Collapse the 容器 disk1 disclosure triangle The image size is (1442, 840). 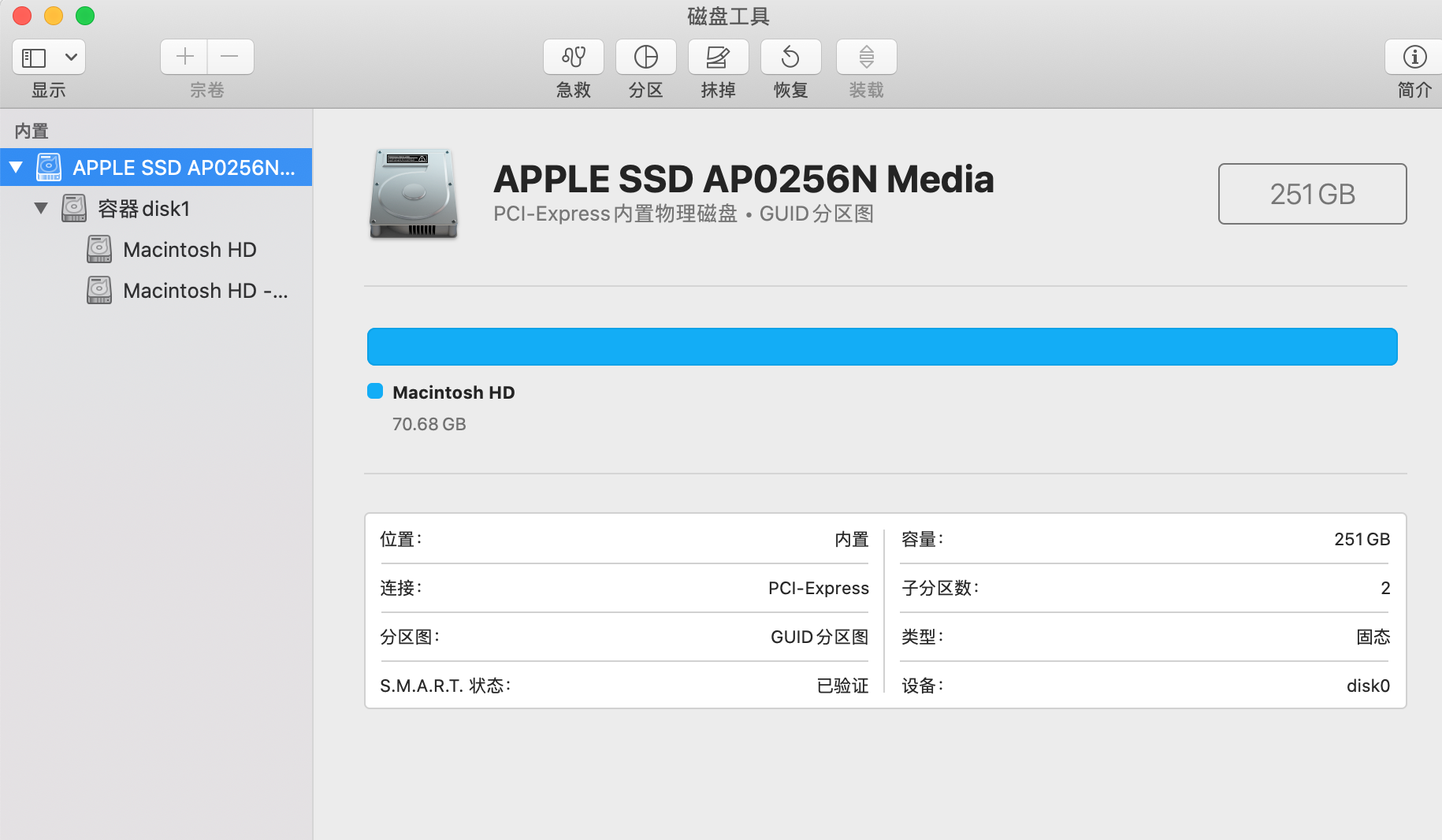tap(41, 208)
